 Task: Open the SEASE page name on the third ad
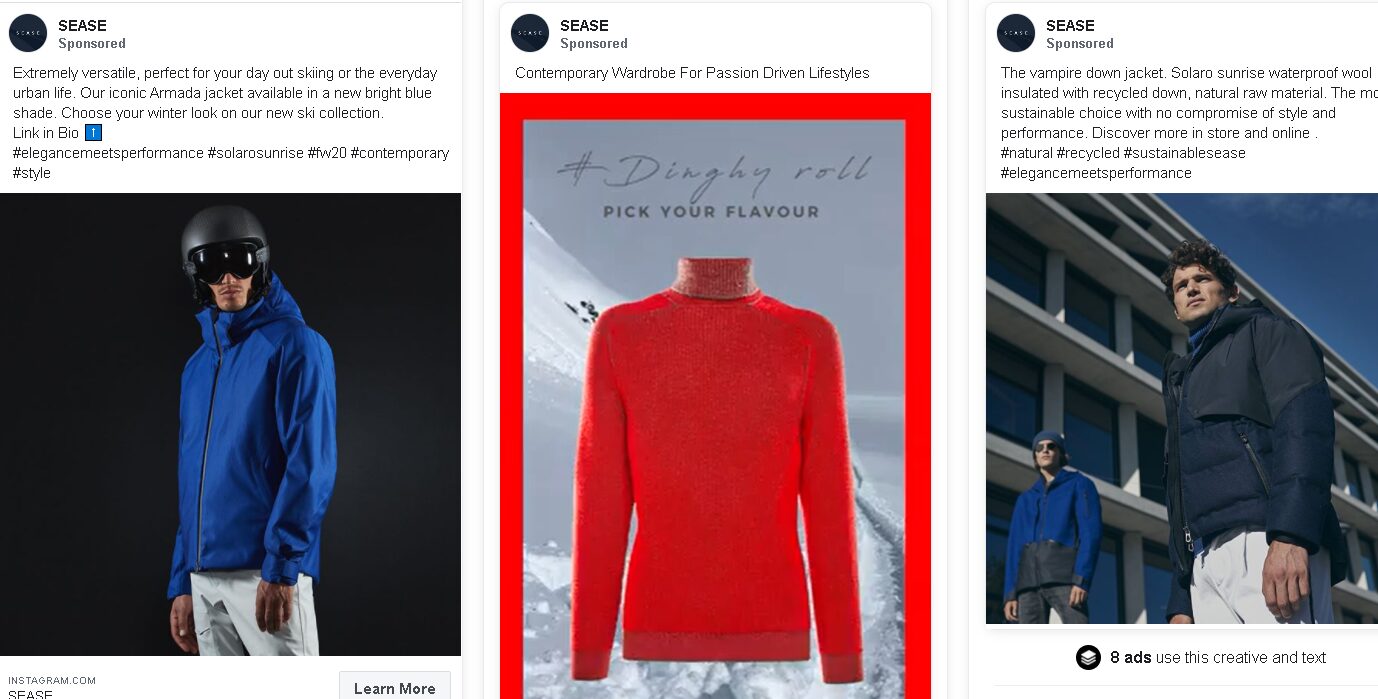pyautogui.click(x=1070, y=25)
